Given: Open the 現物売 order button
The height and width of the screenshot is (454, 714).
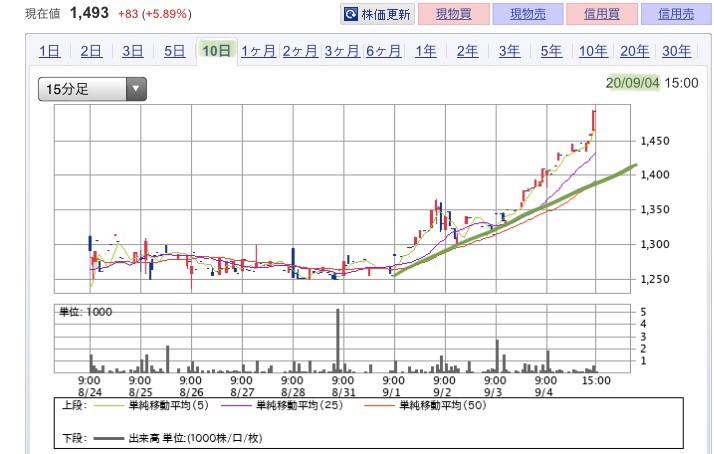Looking at the screenshot, I should [x=528, y=14].
